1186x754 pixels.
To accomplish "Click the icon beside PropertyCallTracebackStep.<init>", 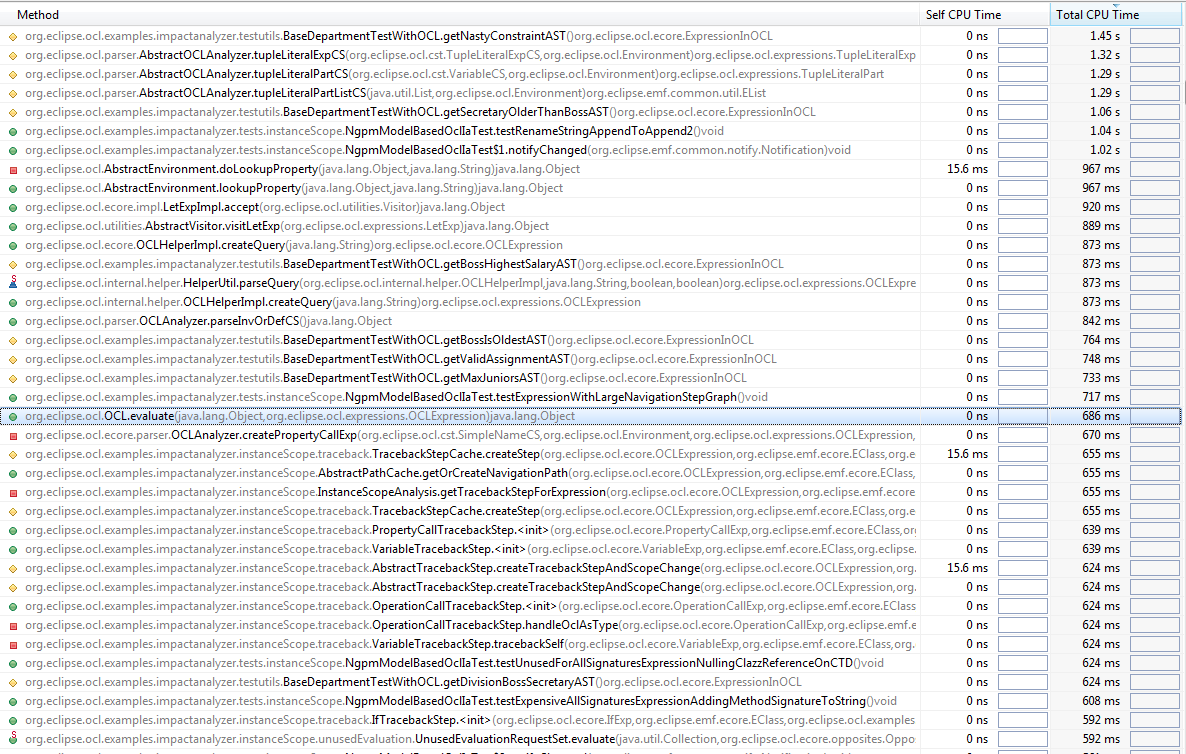I will point(13,530).
